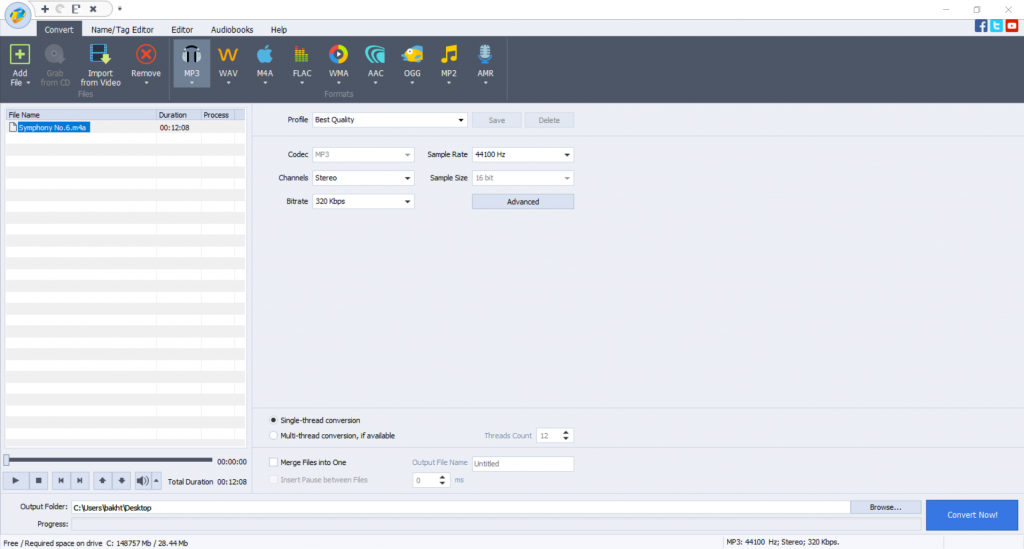
Task: Choose the M4A apple format icon
Action: click(x=265, y=56)
